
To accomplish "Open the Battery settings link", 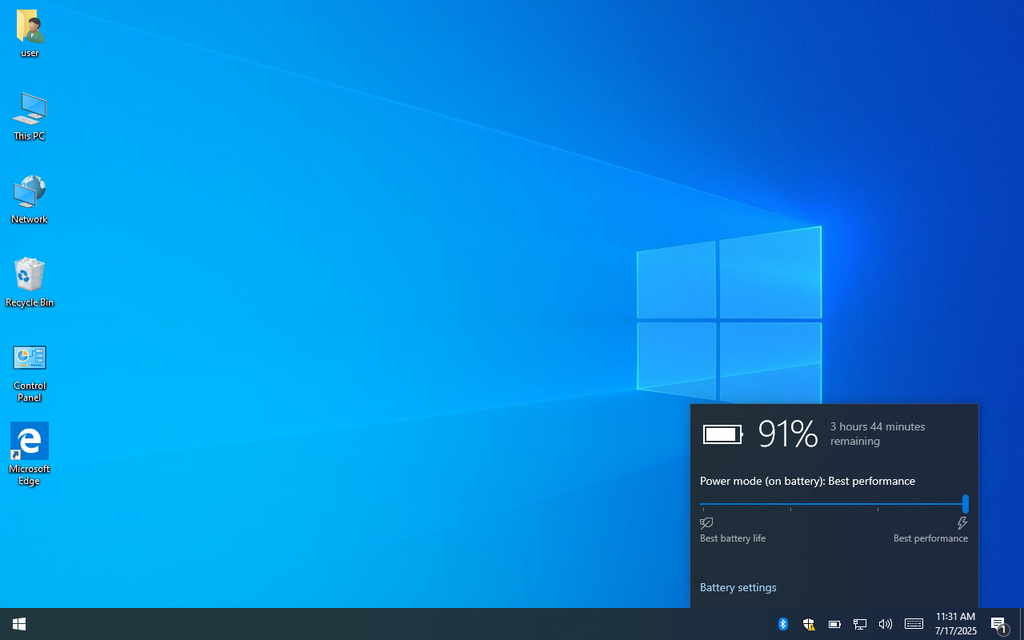I will pos(738,588).
